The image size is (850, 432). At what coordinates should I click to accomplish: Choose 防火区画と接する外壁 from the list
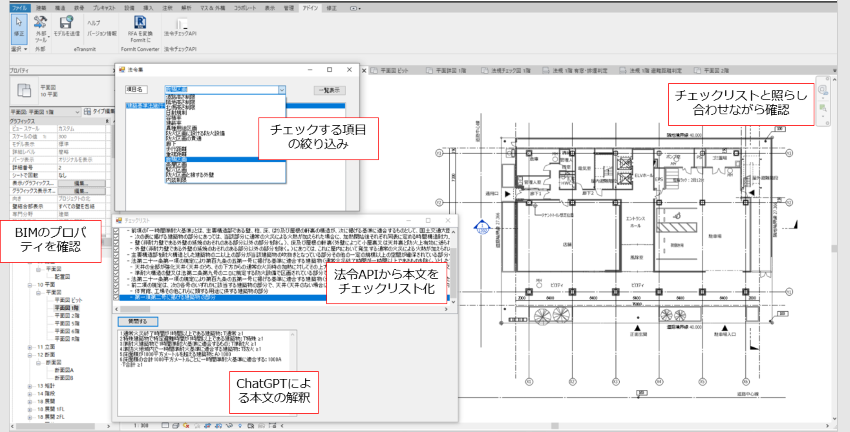pyautogui.click(x=190, y=175)
